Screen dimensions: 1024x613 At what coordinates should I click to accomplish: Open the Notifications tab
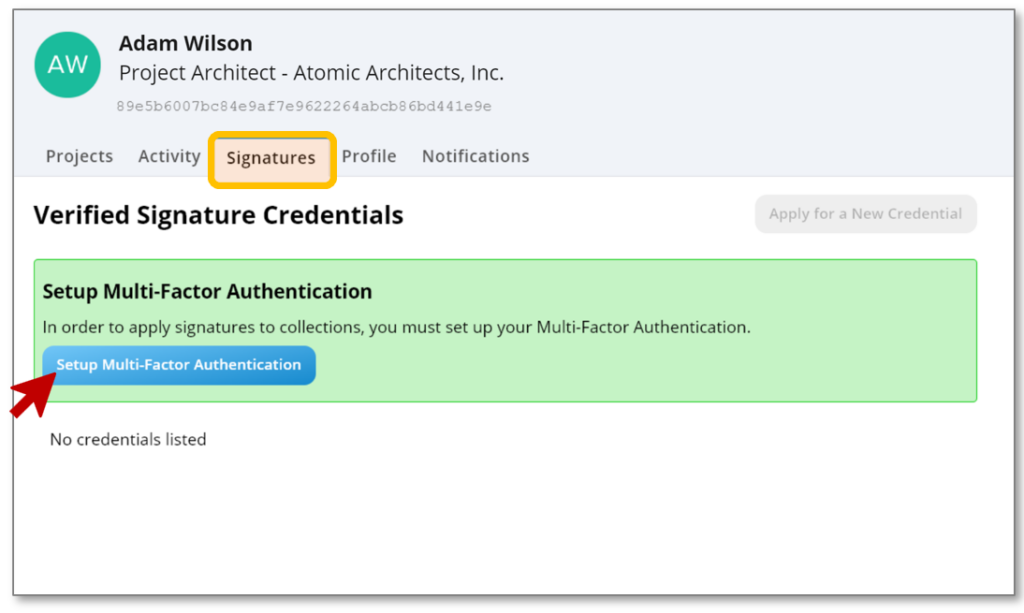pos(475,156)
